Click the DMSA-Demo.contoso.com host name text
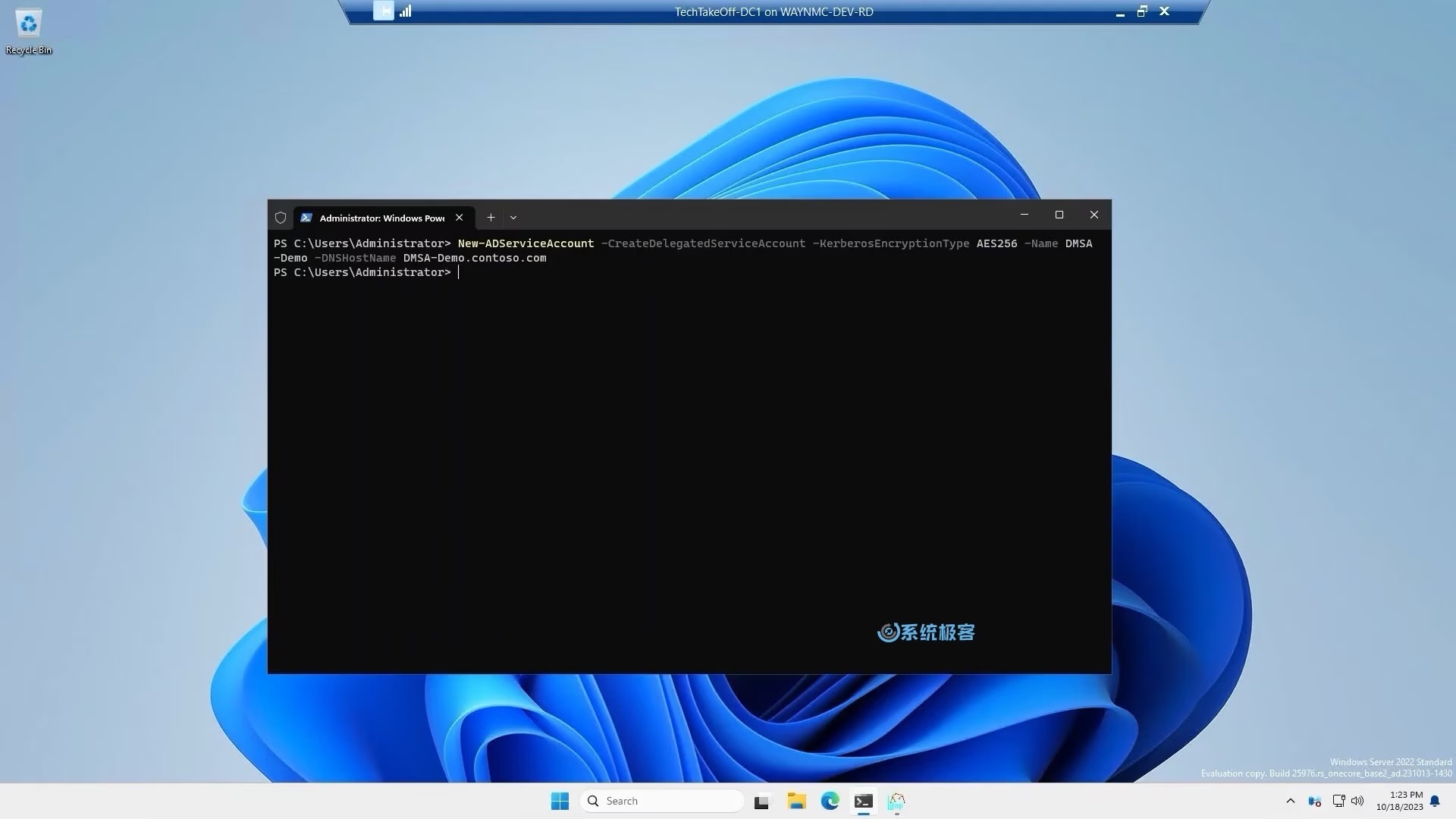Image resolution: width=1456 pixels, height=819 pixels. tap(475, 258)
